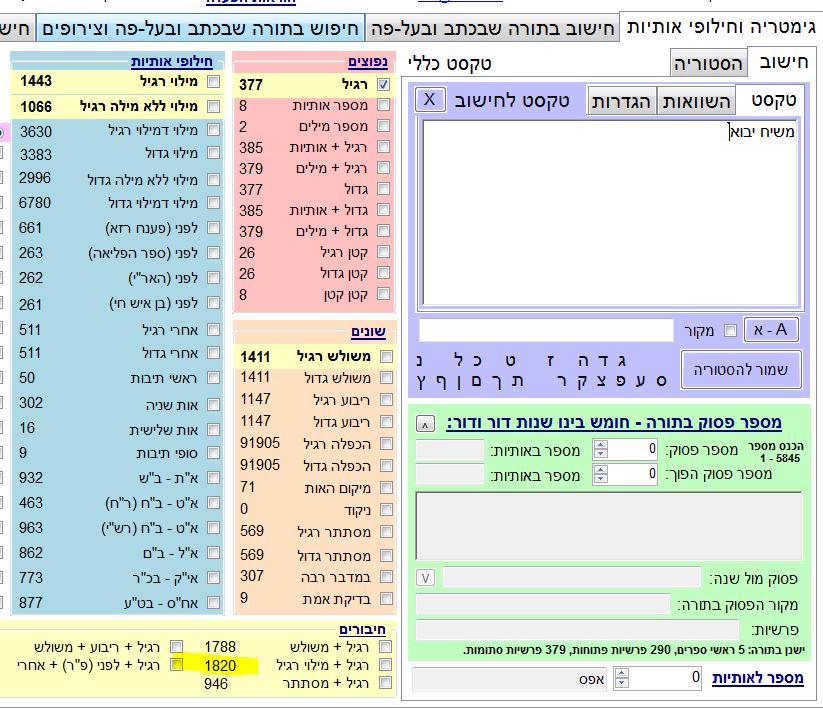Clear the calculation text with the X button
823x709 pixels.
429,100
